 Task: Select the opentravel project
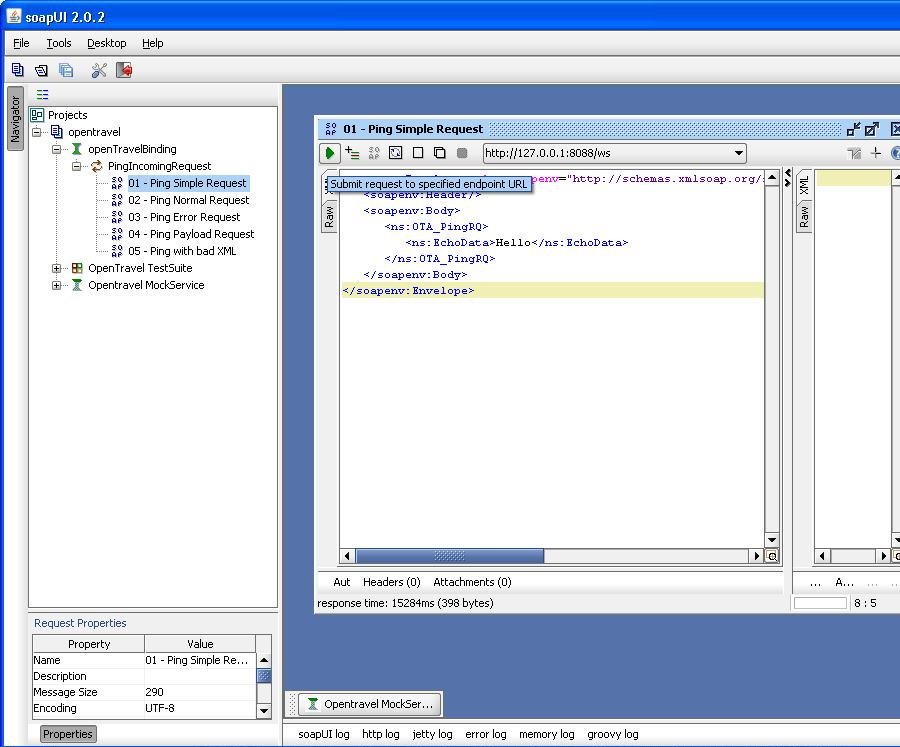click(94, 132)
